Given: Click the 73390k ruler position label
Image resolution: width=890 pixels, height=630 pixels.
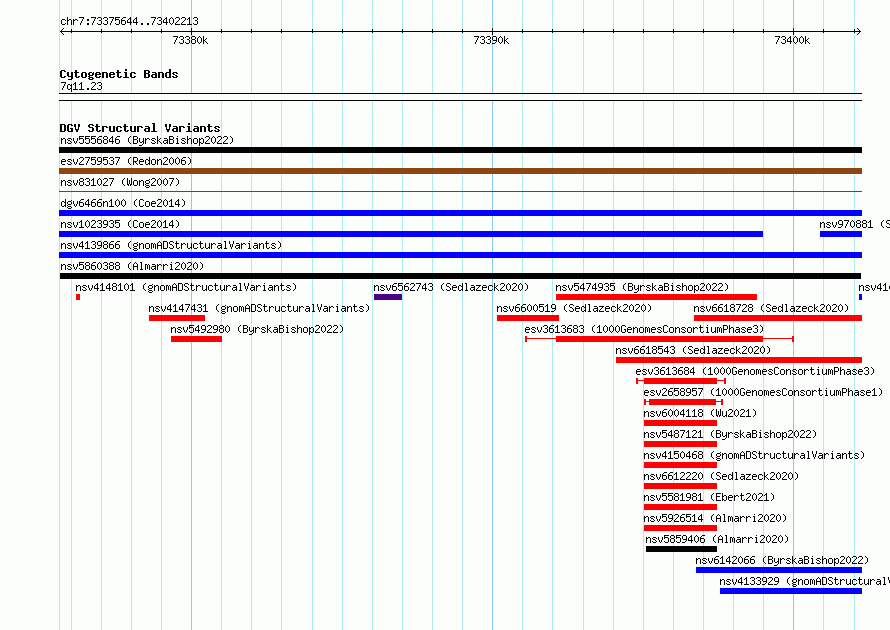Looking at the screenshot, I should (x=491, y=40).
